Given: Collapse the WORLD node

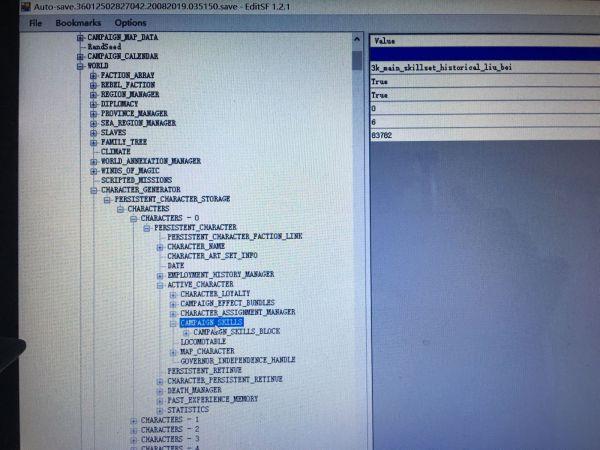Looking at the screenshot, I should coord(80,65).
